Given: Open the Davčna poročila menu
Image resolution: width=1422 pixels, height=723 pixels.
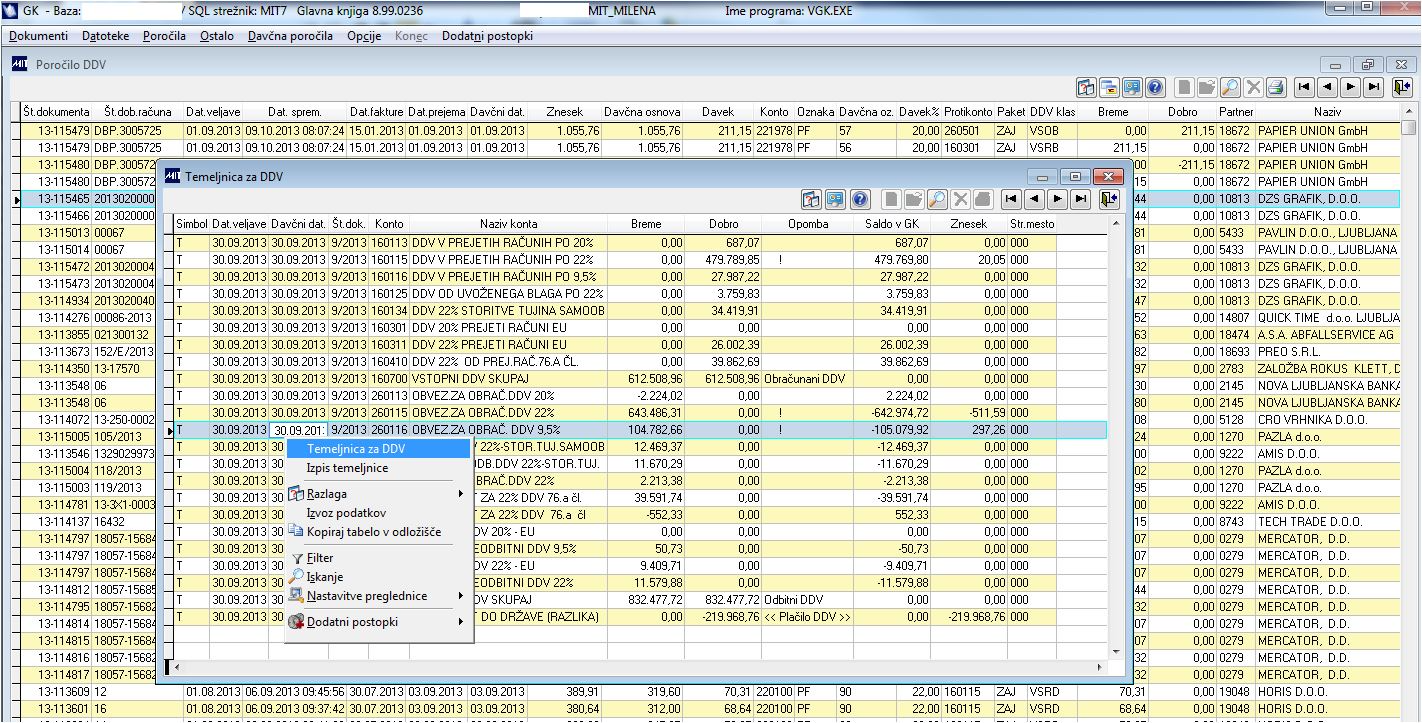Looking at the screenshot, I should coord(290,36).
